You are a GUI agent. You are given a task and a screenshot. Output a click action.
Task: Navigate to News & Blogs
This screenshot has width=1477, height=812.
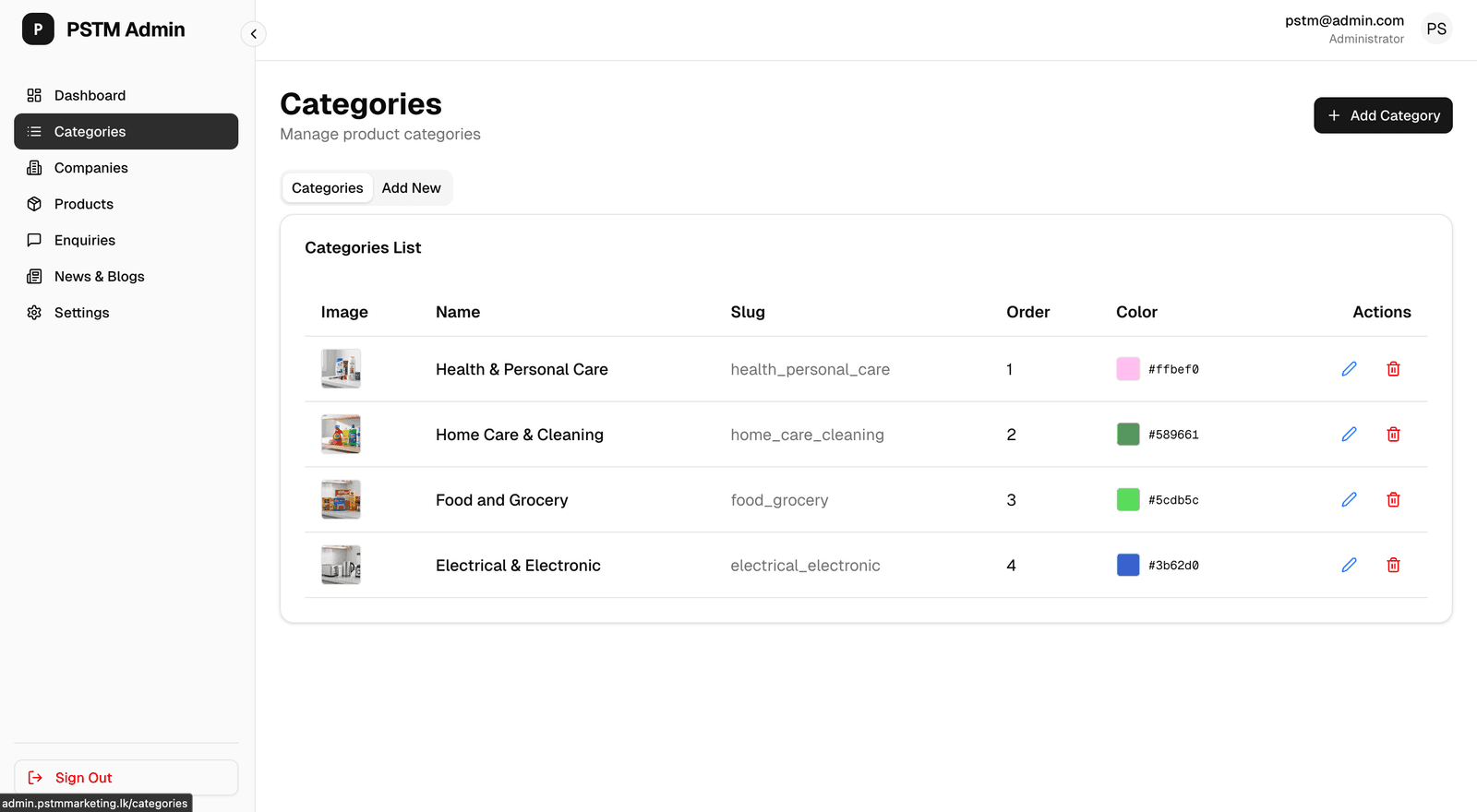pos(126,277)
